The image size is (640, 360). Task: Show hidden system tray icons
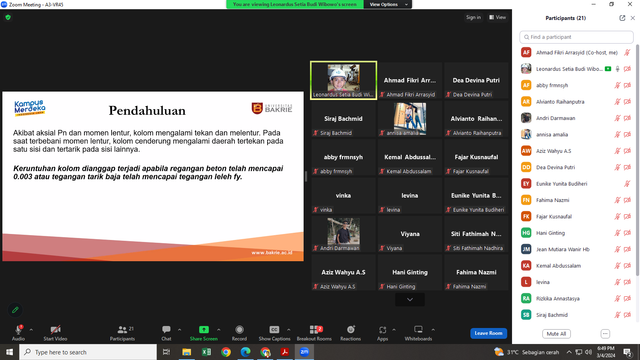pos(569,352)
